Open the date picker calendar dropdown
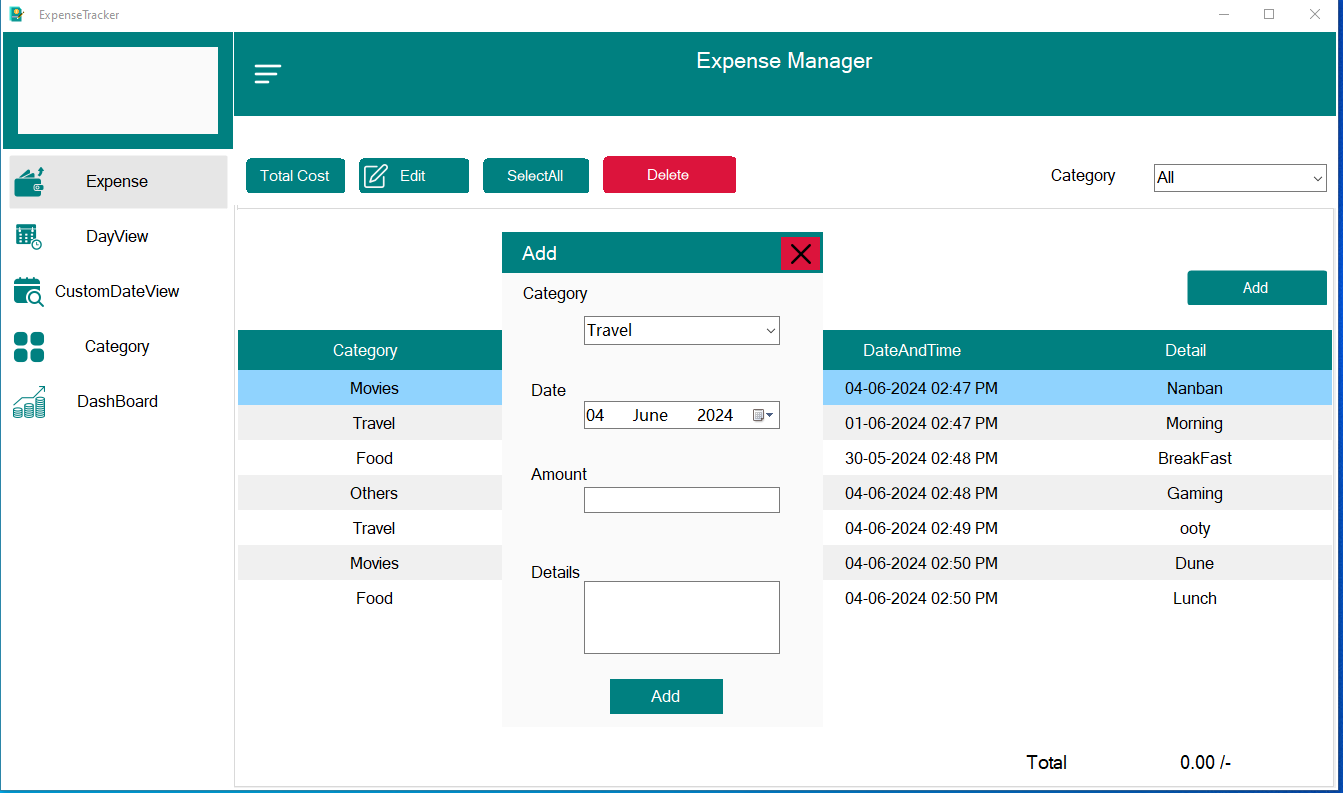Image resolution: width=1343 pixels, height=793 pixels. 763,415
